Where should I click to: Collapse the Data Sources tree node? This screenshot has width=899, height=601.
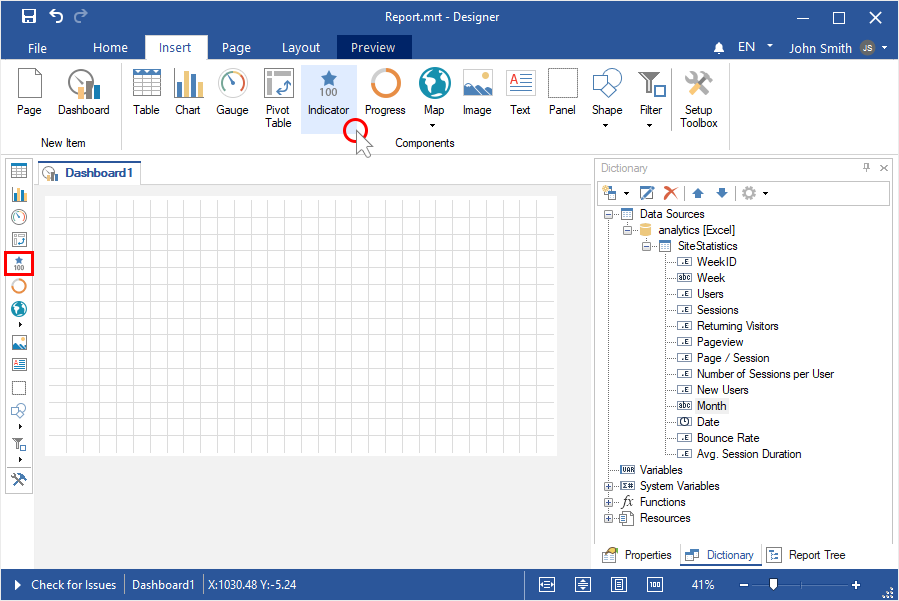tap(608, 214)
